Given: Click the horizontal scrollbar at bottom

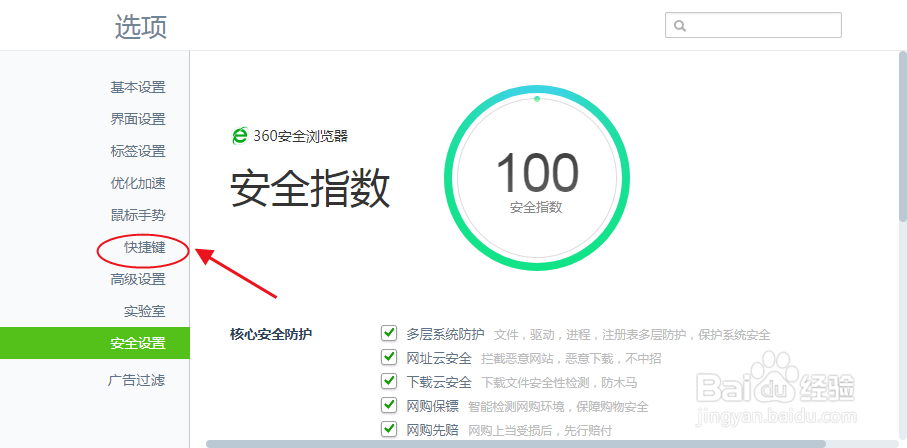Looking at the screenshot, I should [x=516, y=444].
